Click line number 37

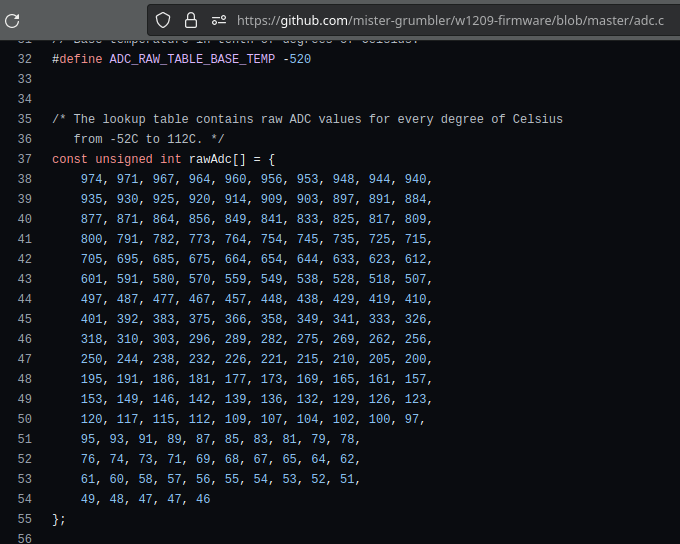tap(25, 159)
